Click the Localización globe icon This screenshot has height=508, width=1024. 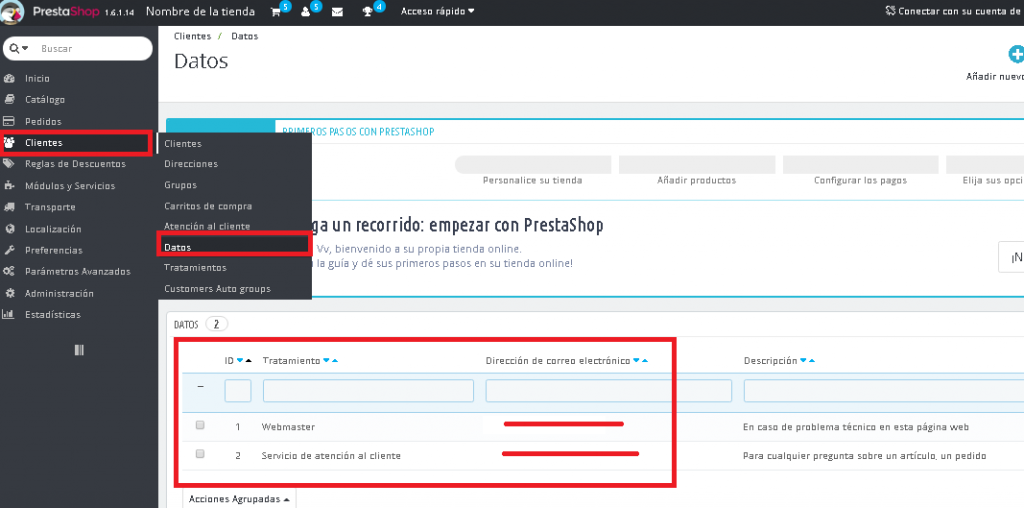point(9,229)
